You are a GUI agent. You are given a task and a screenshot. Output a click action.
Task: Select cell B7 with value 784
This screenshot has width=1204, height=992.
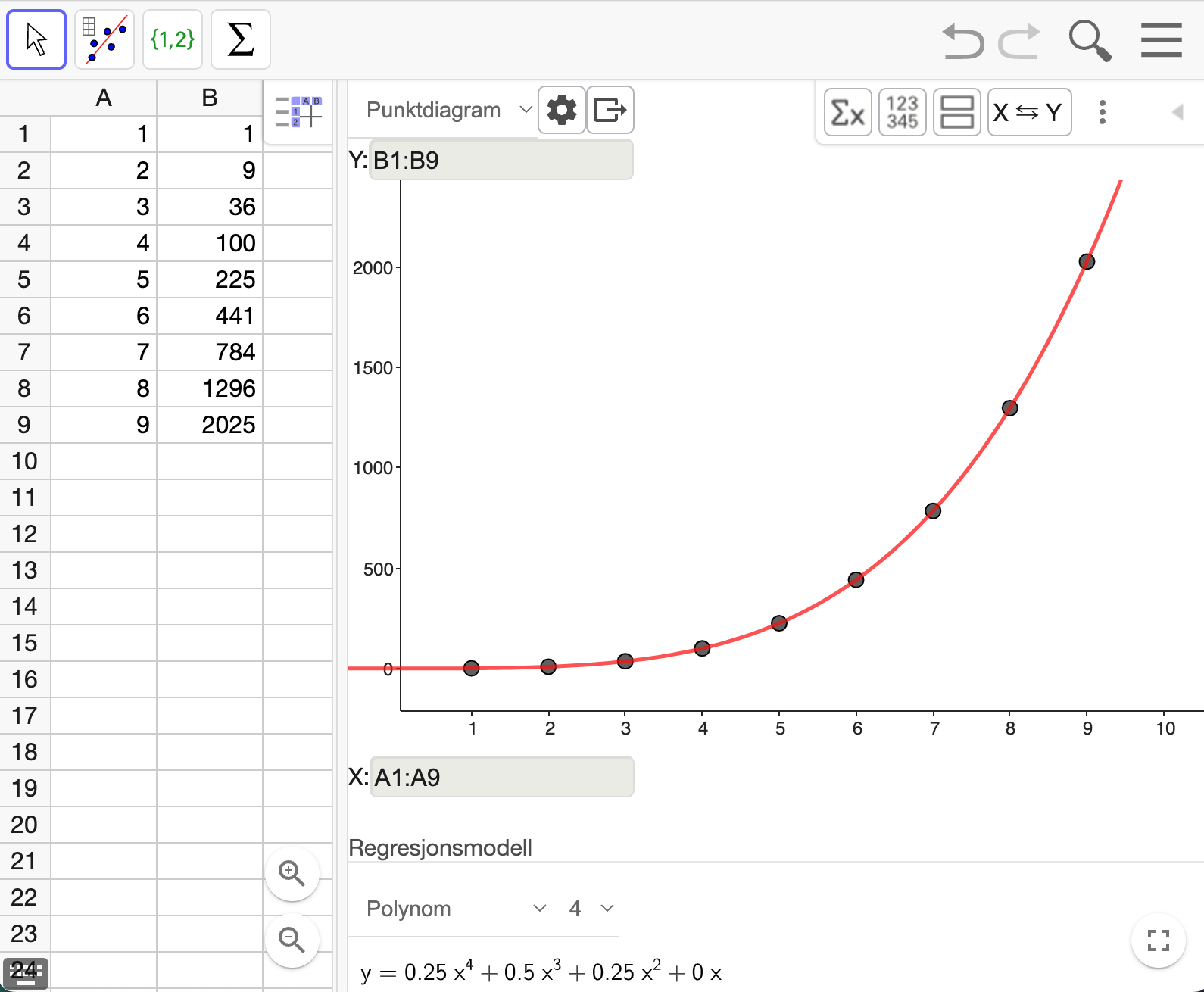pos(210,352)
